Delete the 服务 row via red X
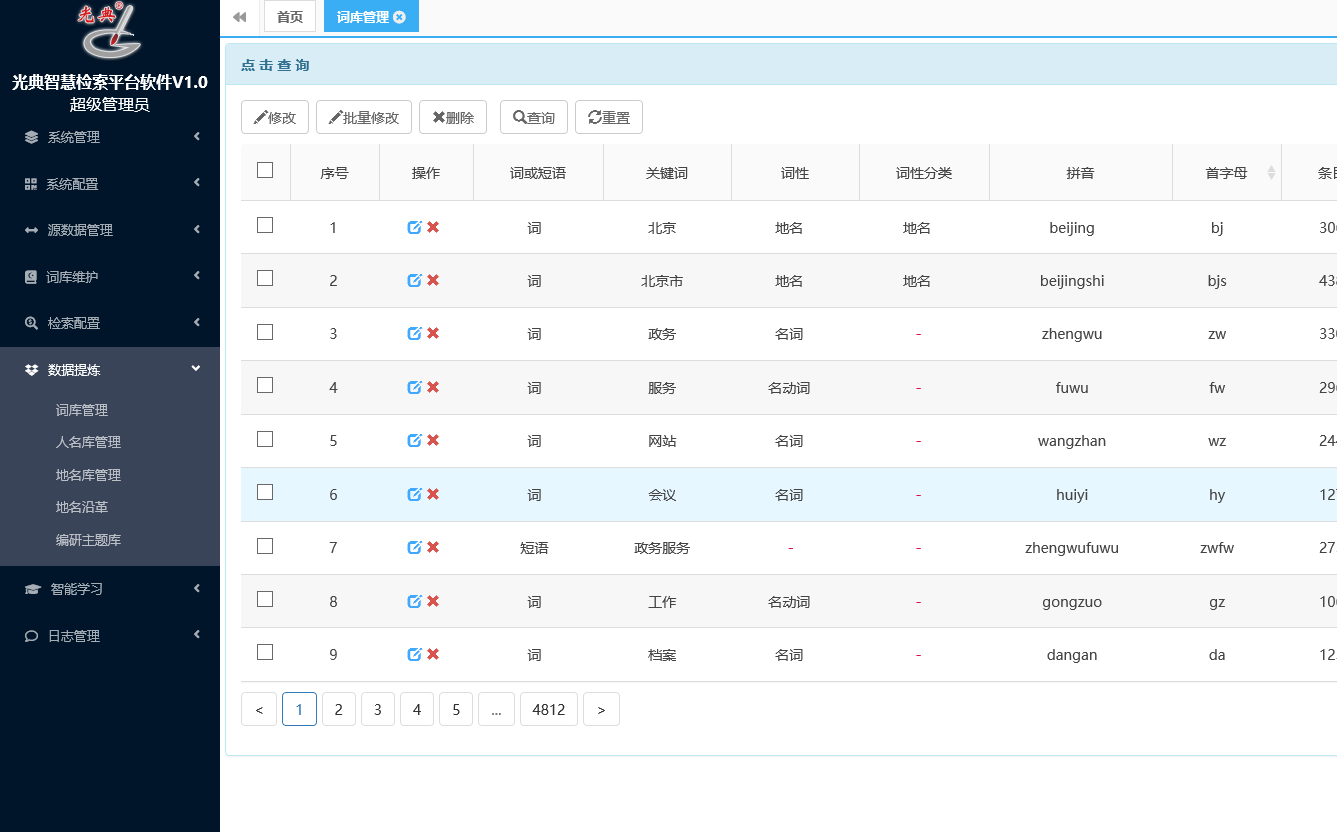This screenshot has width=1337, height=832. tap(433, 387)
